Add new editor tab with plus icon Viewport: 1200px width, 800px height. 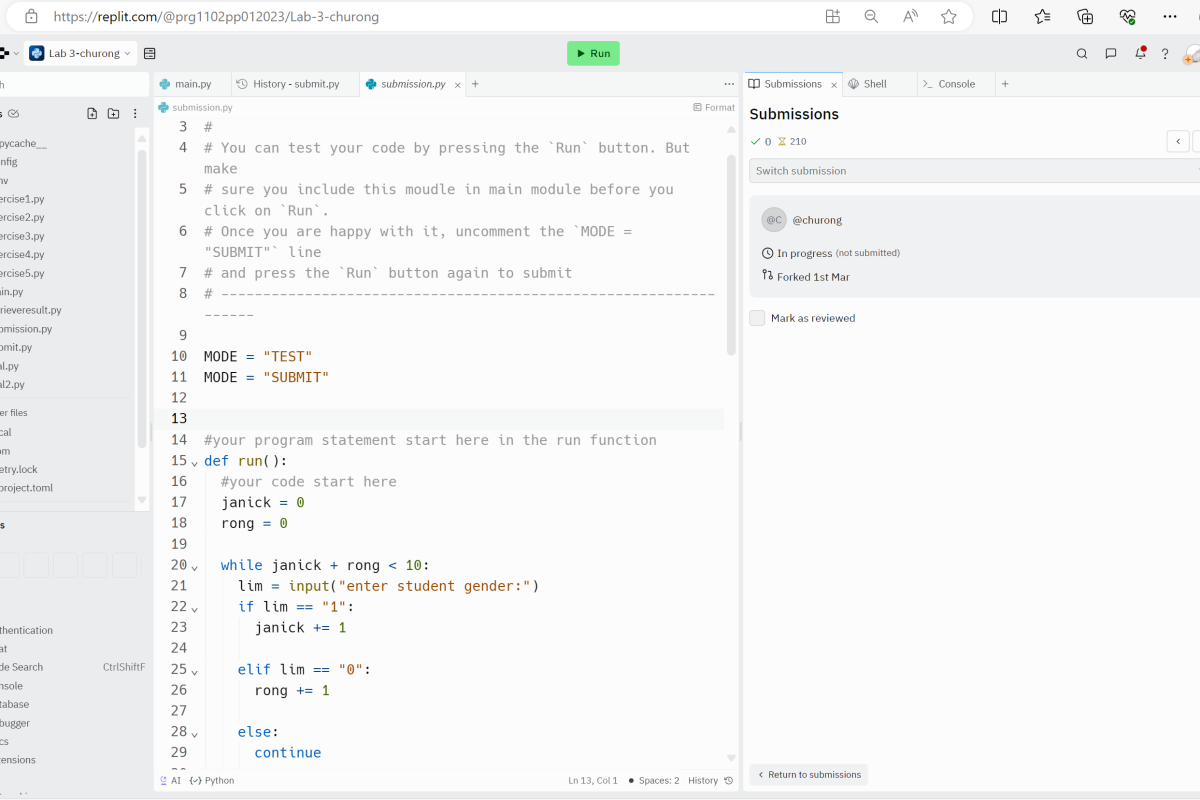475,84
